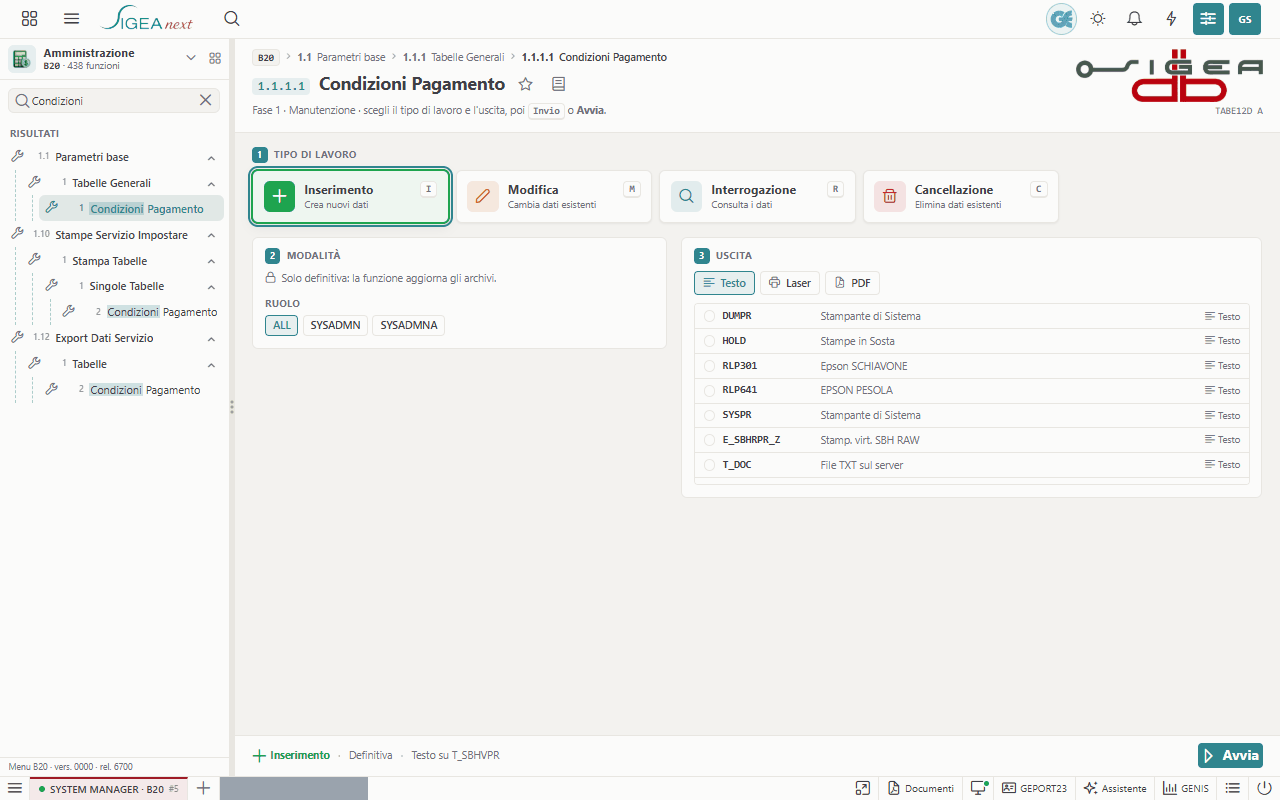This screenshot has width=1280, height=800.
Task: Click into the Condizioni search input
Action: 112,100
